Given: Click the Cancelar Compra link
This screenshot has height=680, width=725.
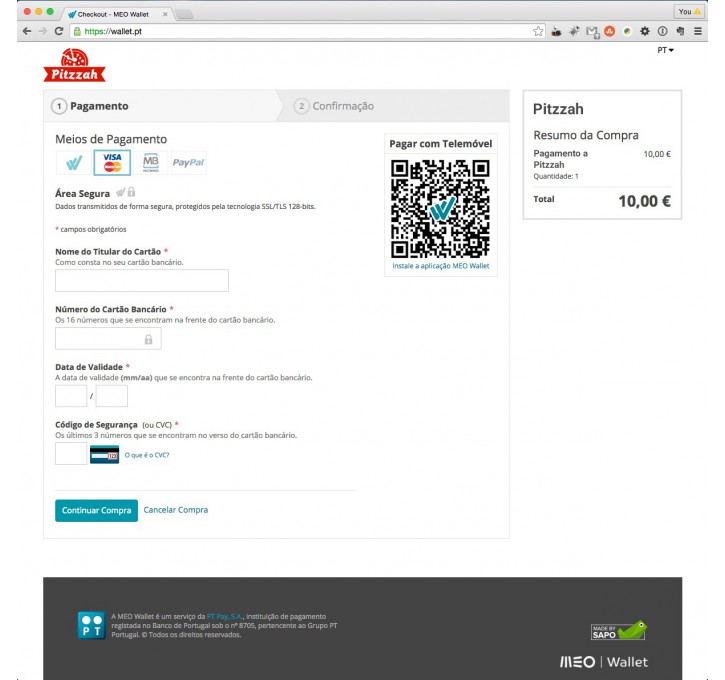Looking at the screenshot, I should click(176, 510).
